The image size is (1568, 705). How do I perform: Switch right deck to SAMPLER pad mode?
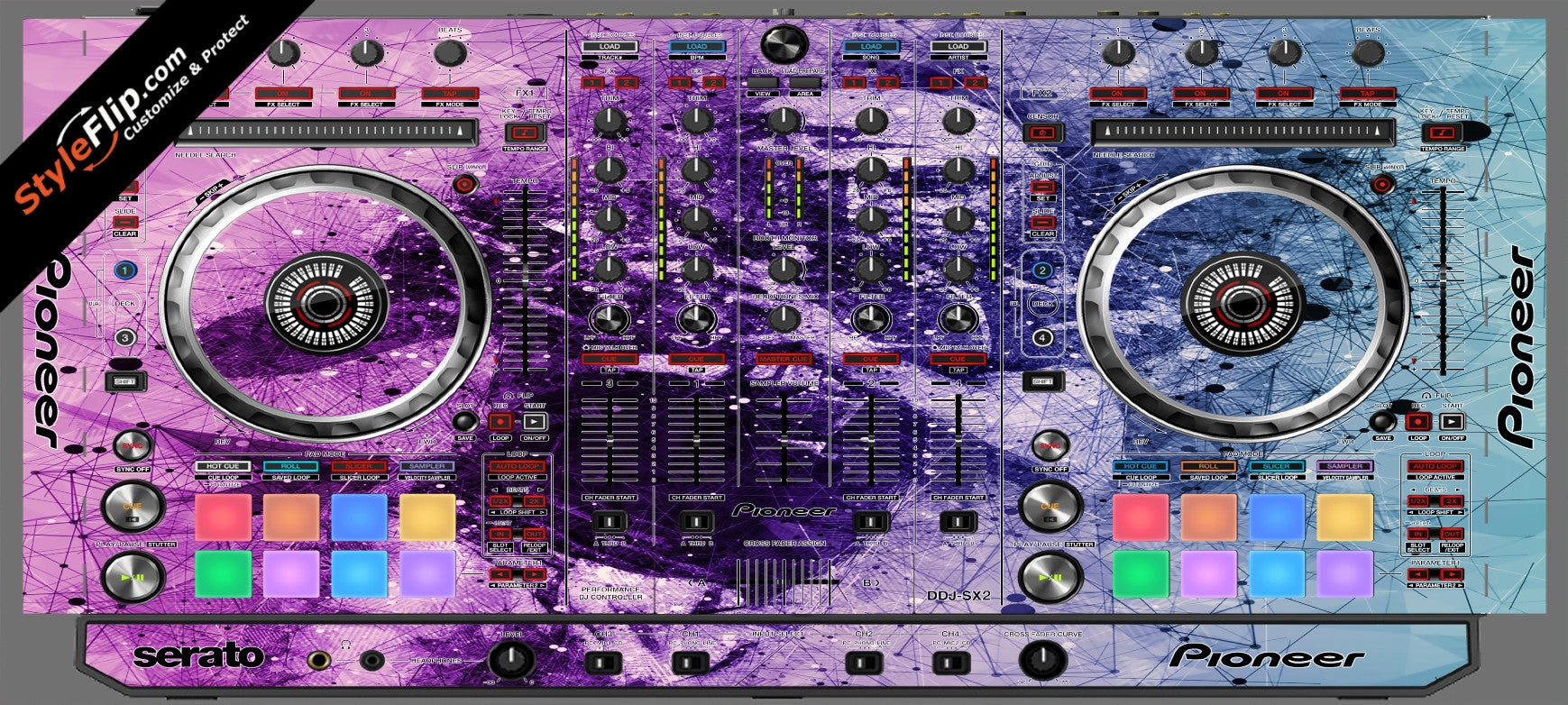click(1344, 466)
